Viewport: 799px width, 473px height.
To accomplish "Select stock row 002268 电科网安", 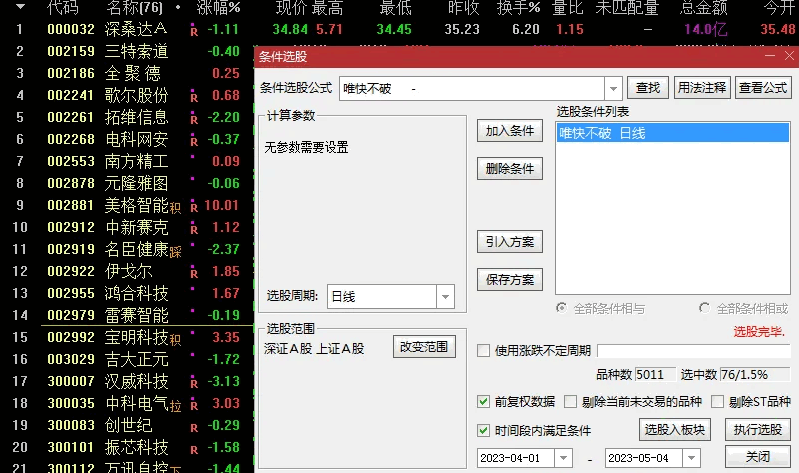I will [x=127, y=139].
